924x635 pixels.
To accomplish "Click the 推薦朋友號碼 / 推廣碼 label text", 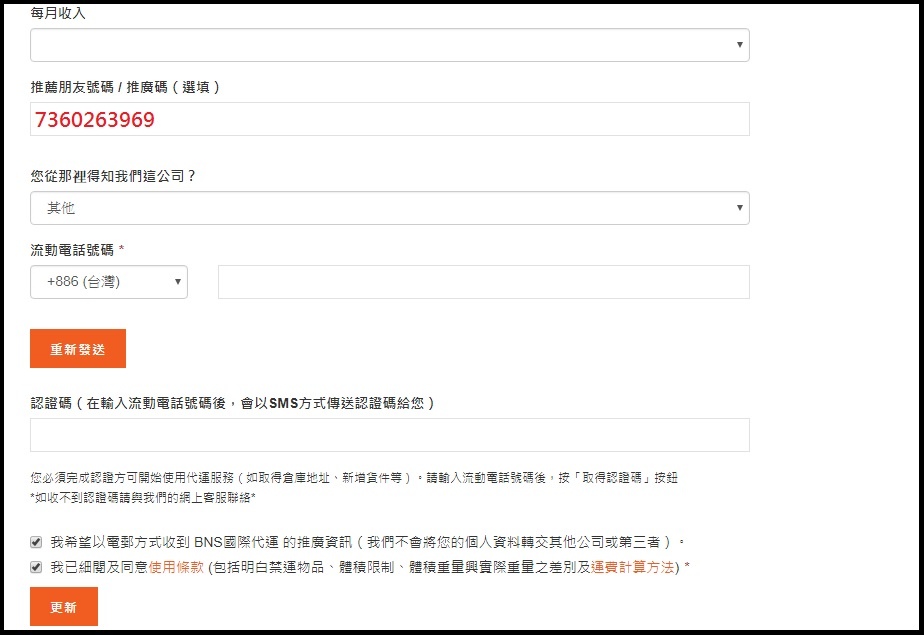I will tap(125, 87).
